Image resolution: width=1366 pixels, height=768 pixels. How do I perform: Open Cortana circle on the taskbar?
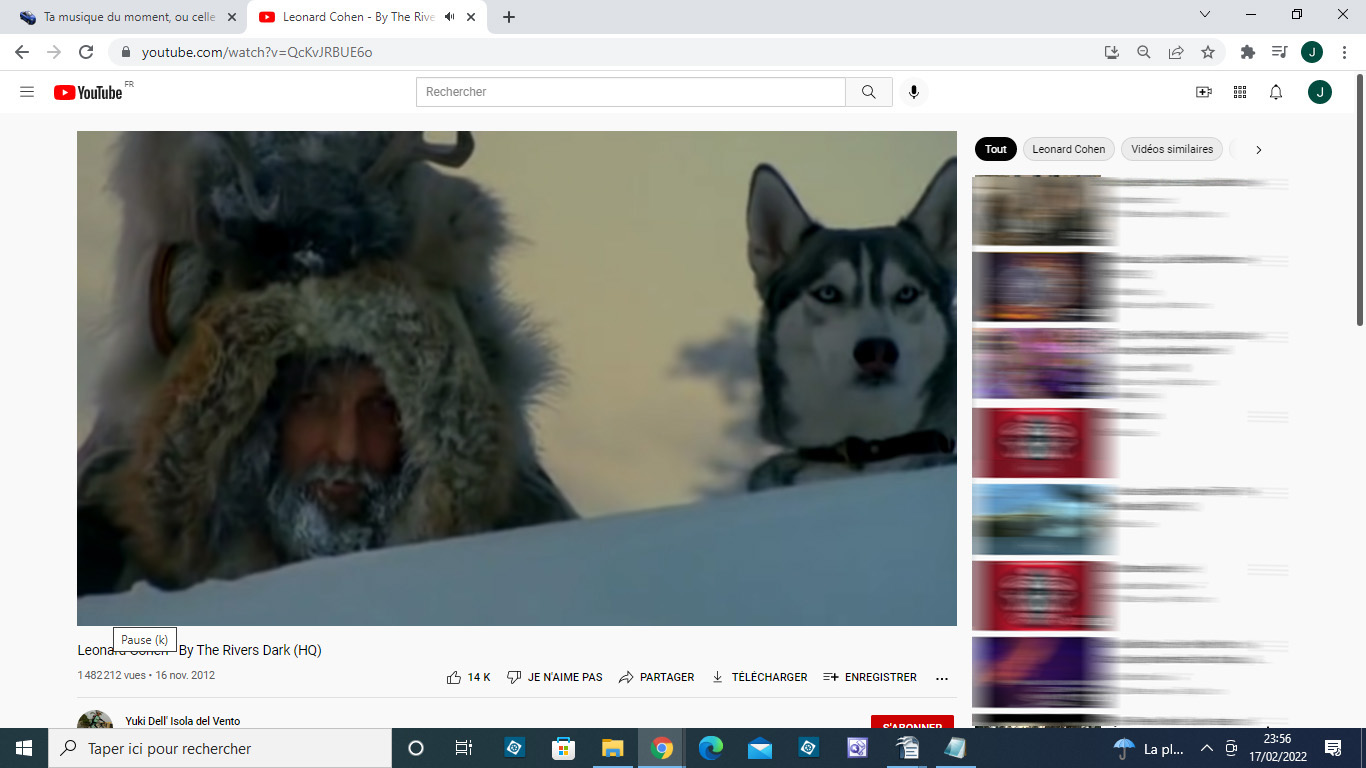416,748
